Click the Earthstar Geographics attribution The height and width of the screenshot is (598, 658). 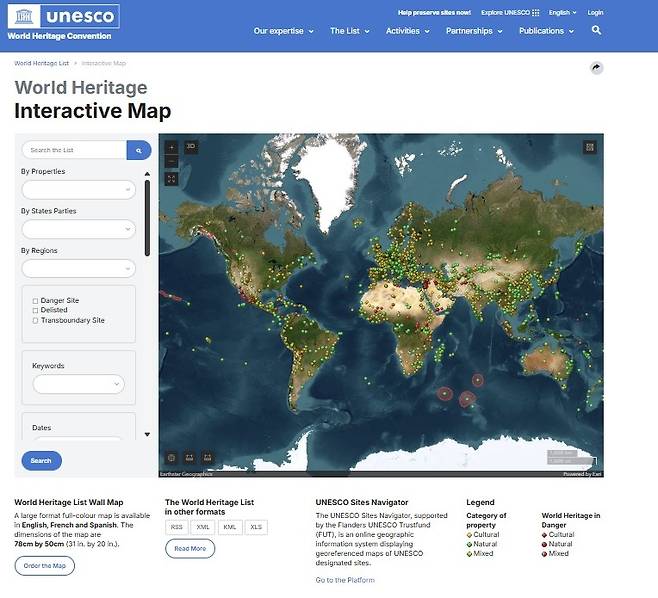pyautogui.click(x=186, y=474)
